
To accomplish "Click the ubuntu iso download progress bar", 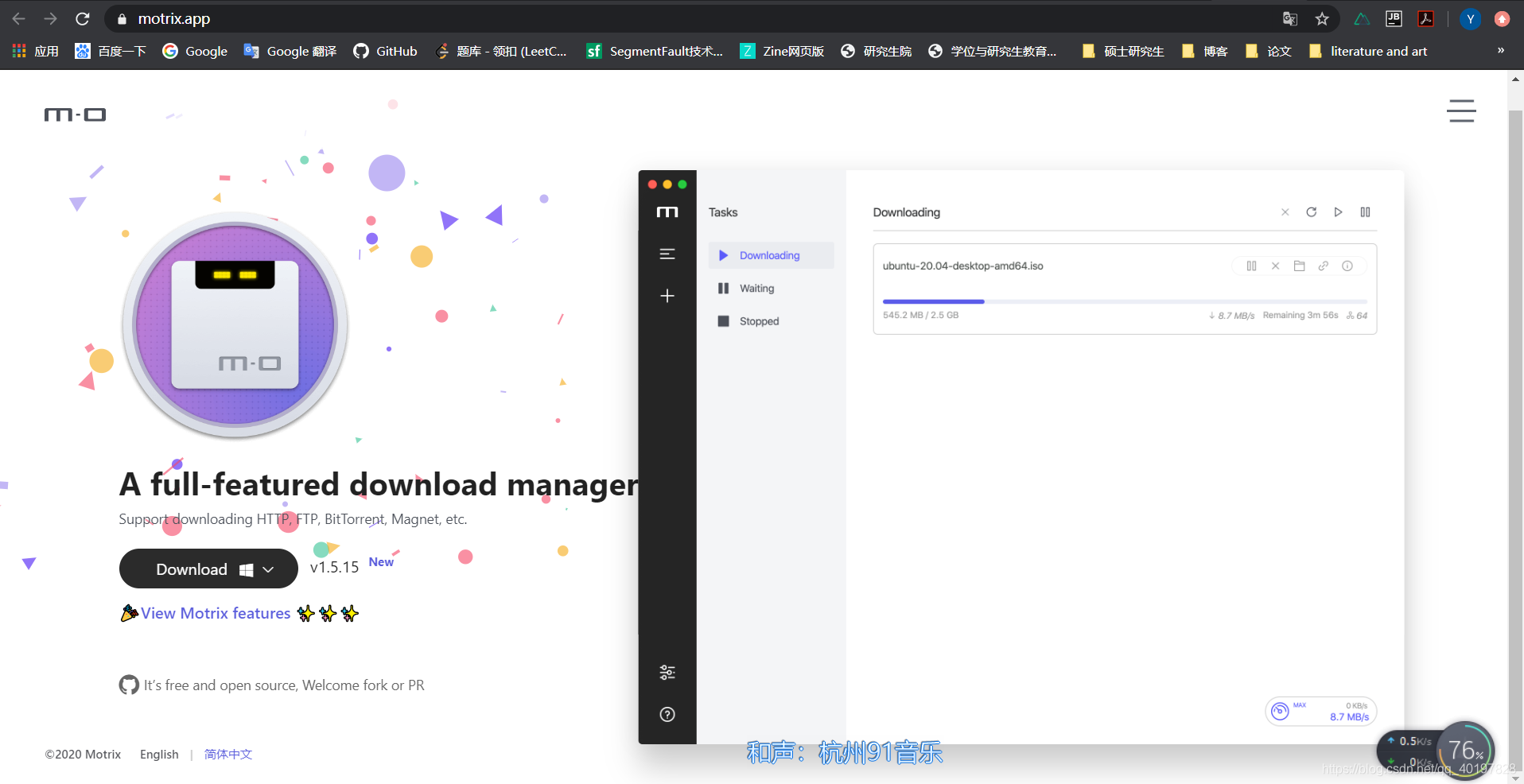I will [1125, 302].
